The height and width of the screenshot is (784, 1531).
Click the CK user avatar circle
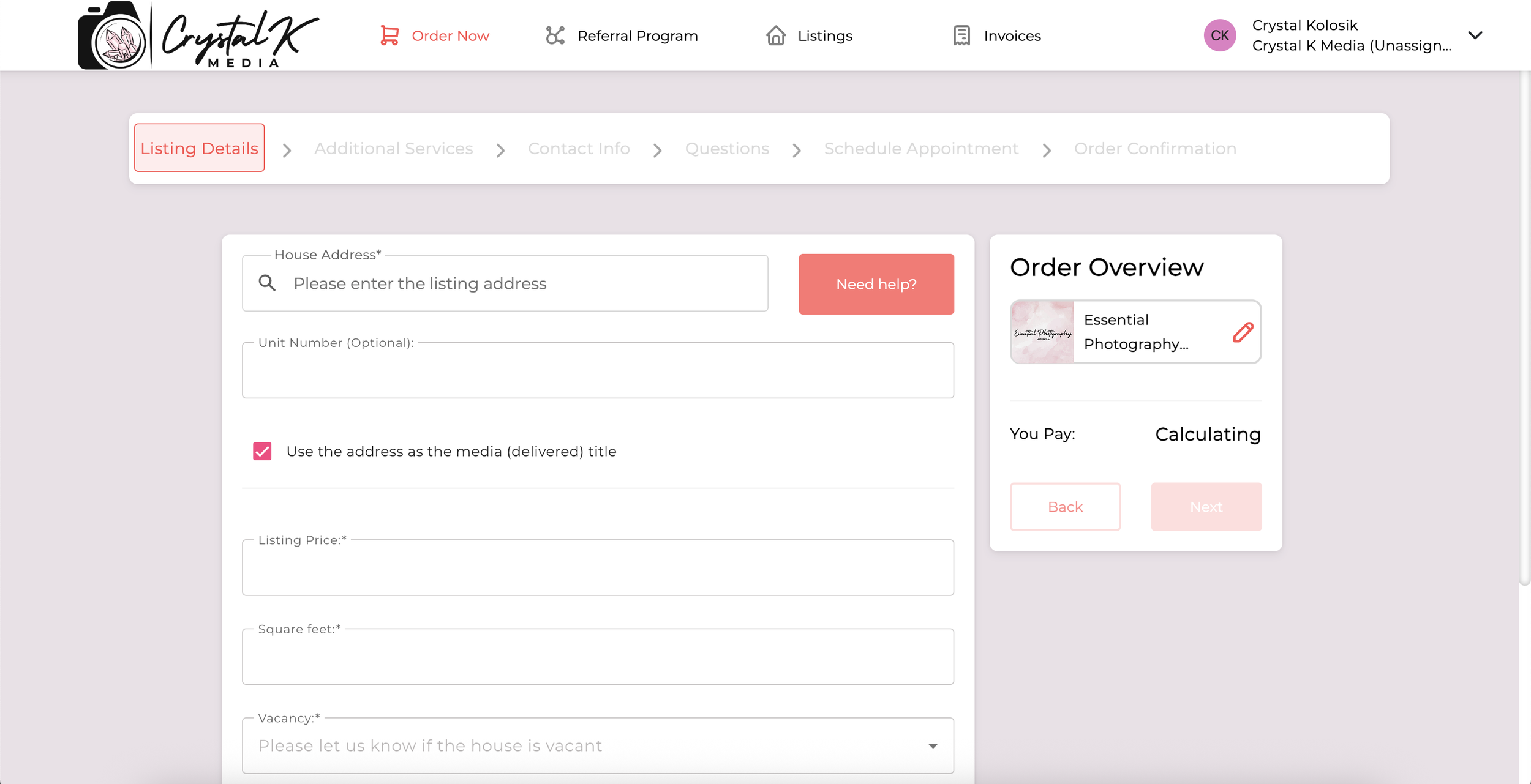pos(1219,35)
